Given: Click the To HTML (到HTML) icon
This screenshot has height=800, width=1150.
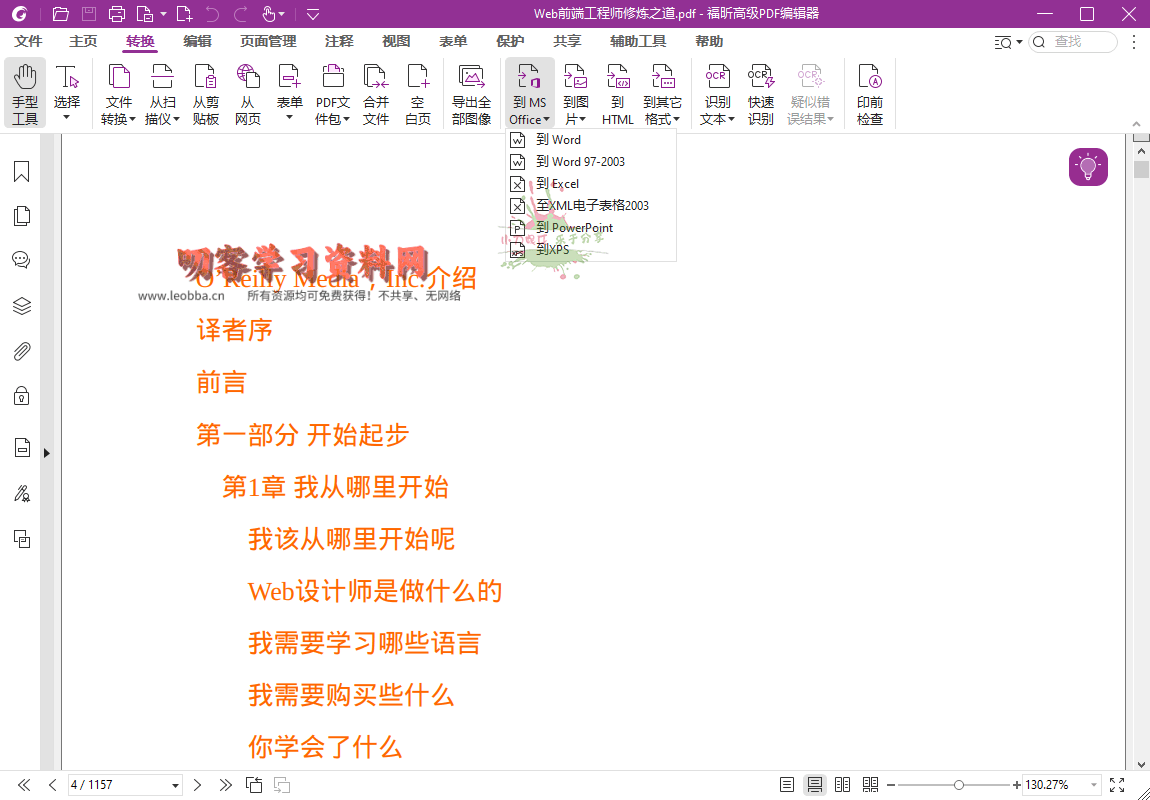Looking at the screenshot, I should coord(618,93).
